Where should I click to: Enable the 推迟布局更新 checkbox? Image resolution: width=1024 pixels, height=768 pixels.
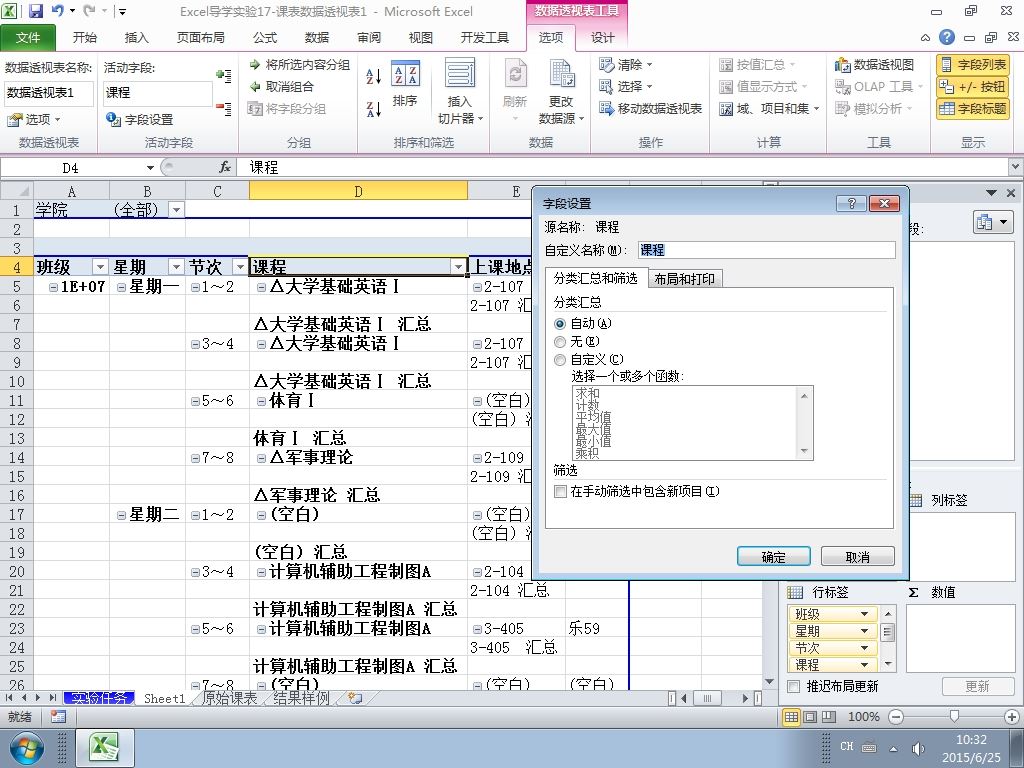[x=793, y=686]
